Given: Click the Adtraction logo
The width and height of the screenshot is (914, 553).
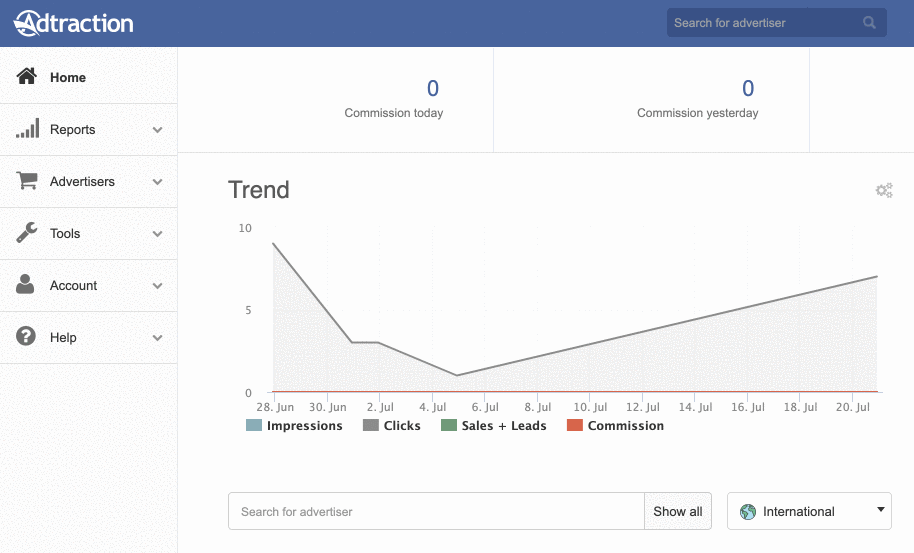Looking at the screenshot, I should coord(73,23).
